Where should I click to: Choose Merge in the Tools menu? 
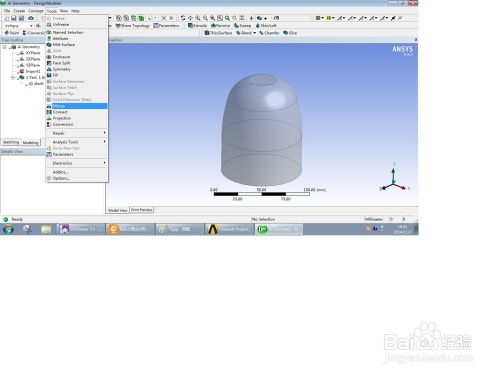[x=77, y=106]
